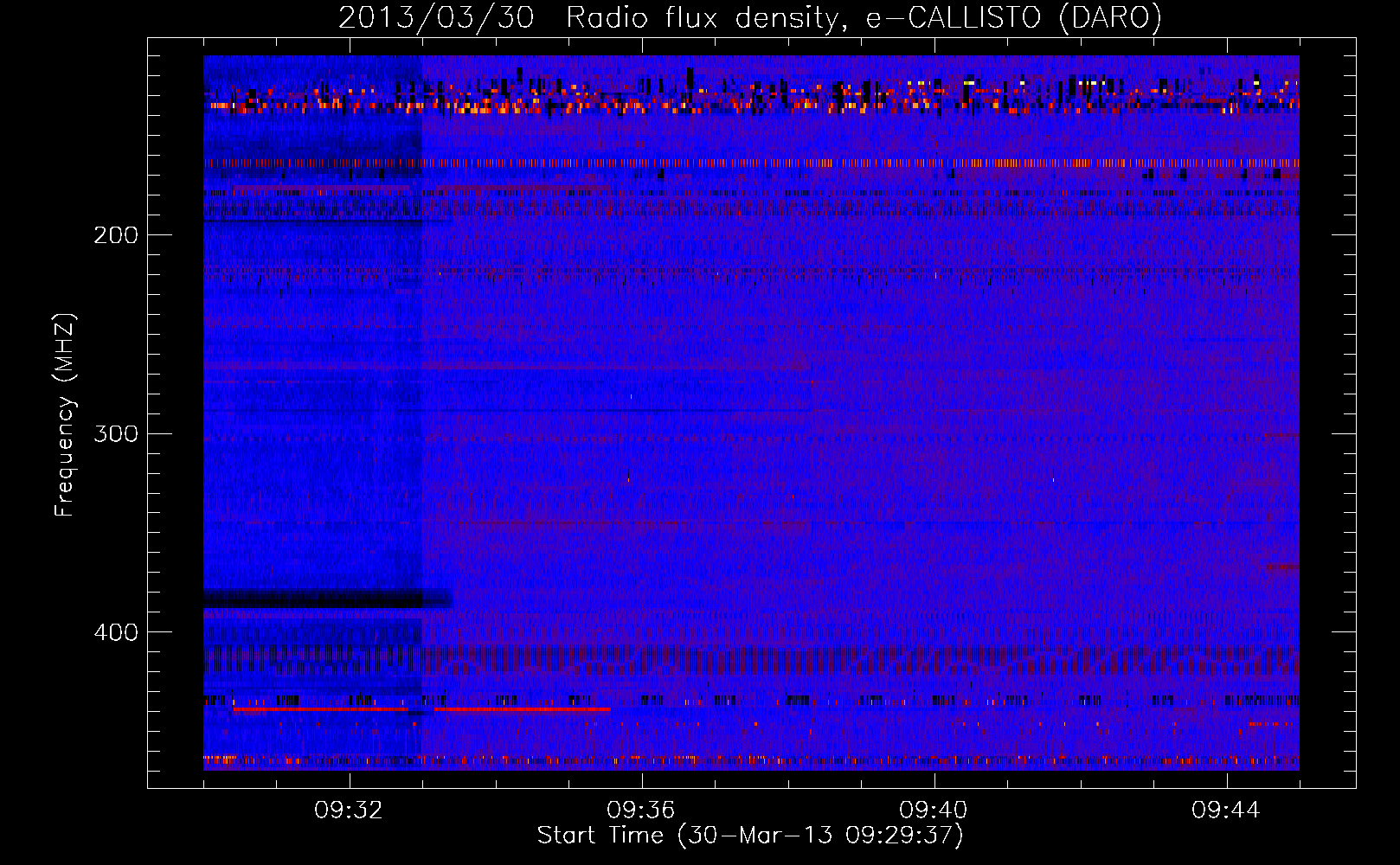The height and width of the screenshot is (865, 1400).
Task: Click the "400" frequency tick label
Action: click(116, 632)
